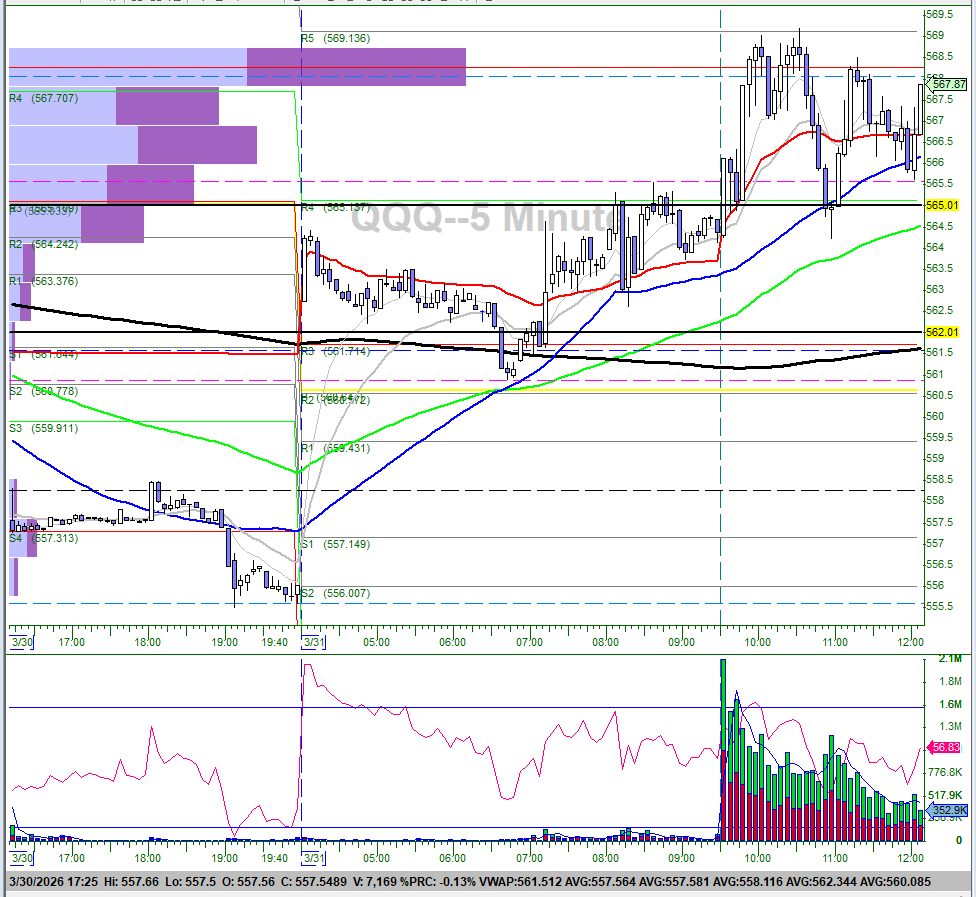
Task: Click the 1.6M volume scale value
Action: tap(950, 705)
